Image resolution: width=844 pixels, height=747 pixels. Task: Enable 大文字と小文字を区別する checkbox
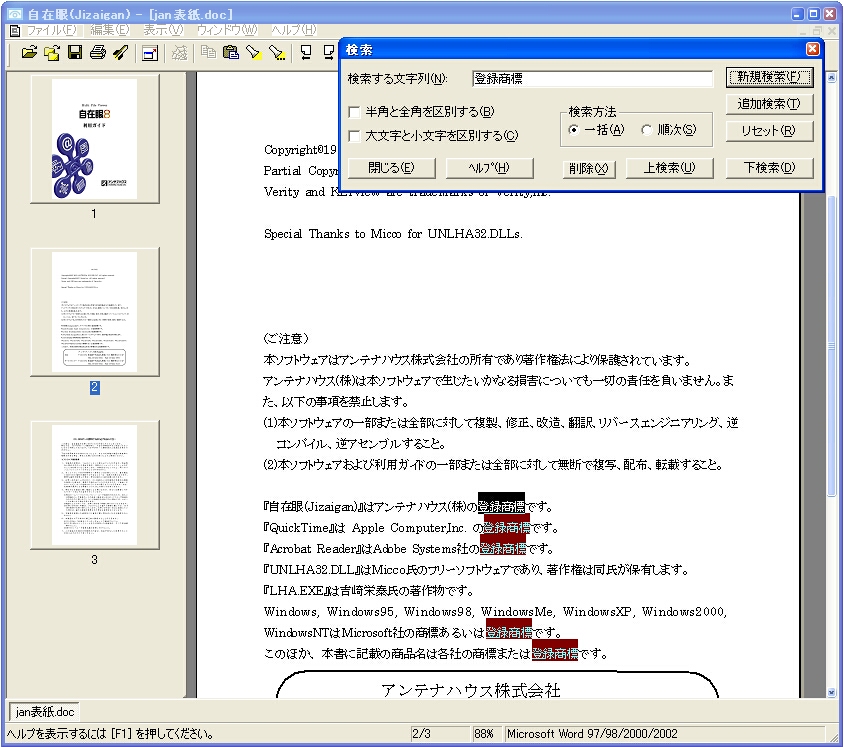coord(354,136)
